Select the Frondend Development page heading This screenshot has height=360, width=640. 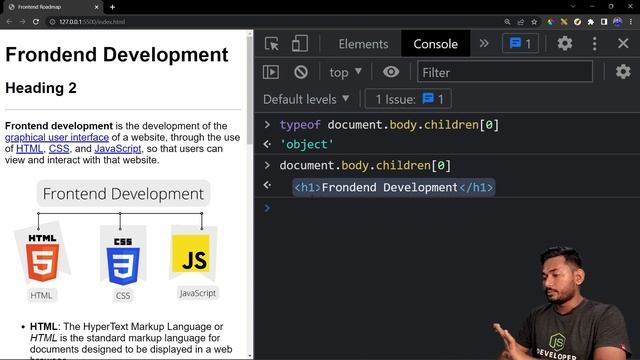point(117,55)
